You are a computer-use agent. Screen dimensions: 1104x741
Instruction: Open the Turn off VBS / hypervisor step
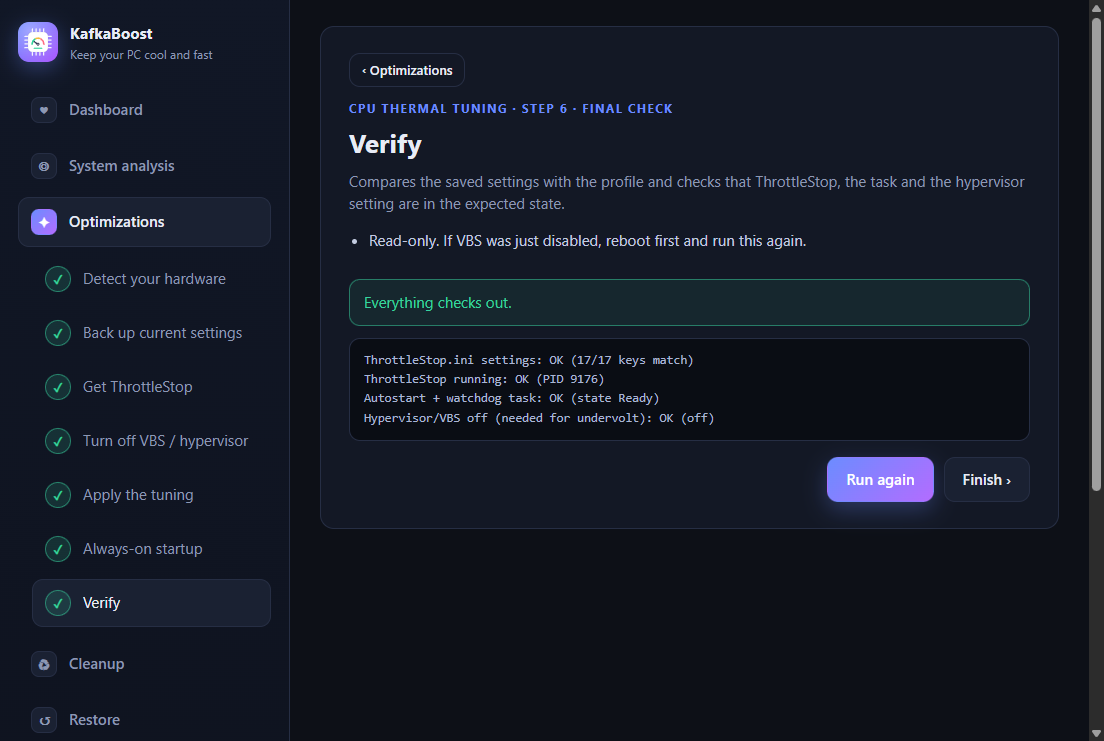click(x=151, y=441)
